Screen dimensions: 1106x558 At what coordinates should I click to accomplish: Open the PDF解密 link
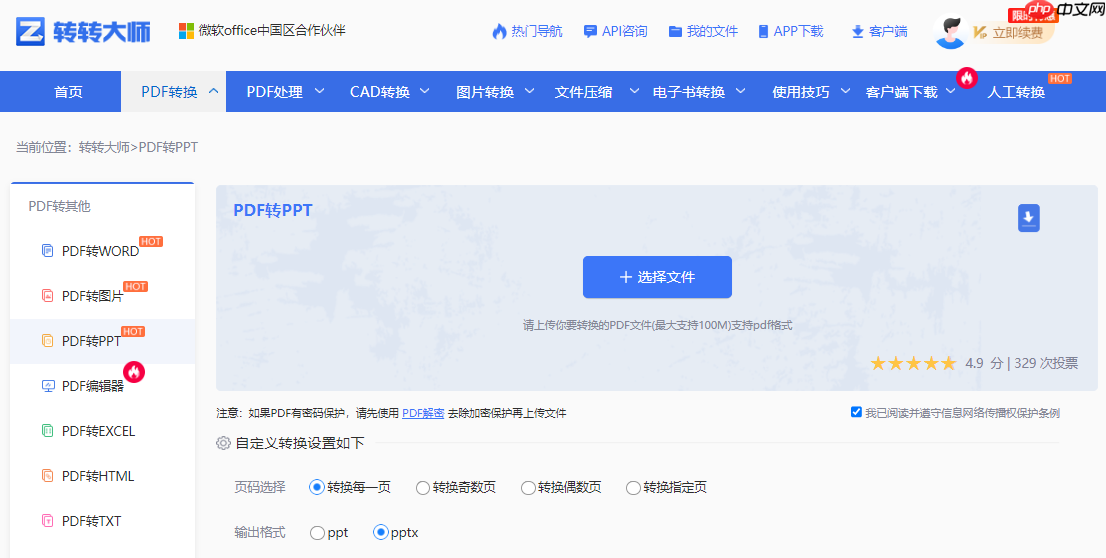423,413
